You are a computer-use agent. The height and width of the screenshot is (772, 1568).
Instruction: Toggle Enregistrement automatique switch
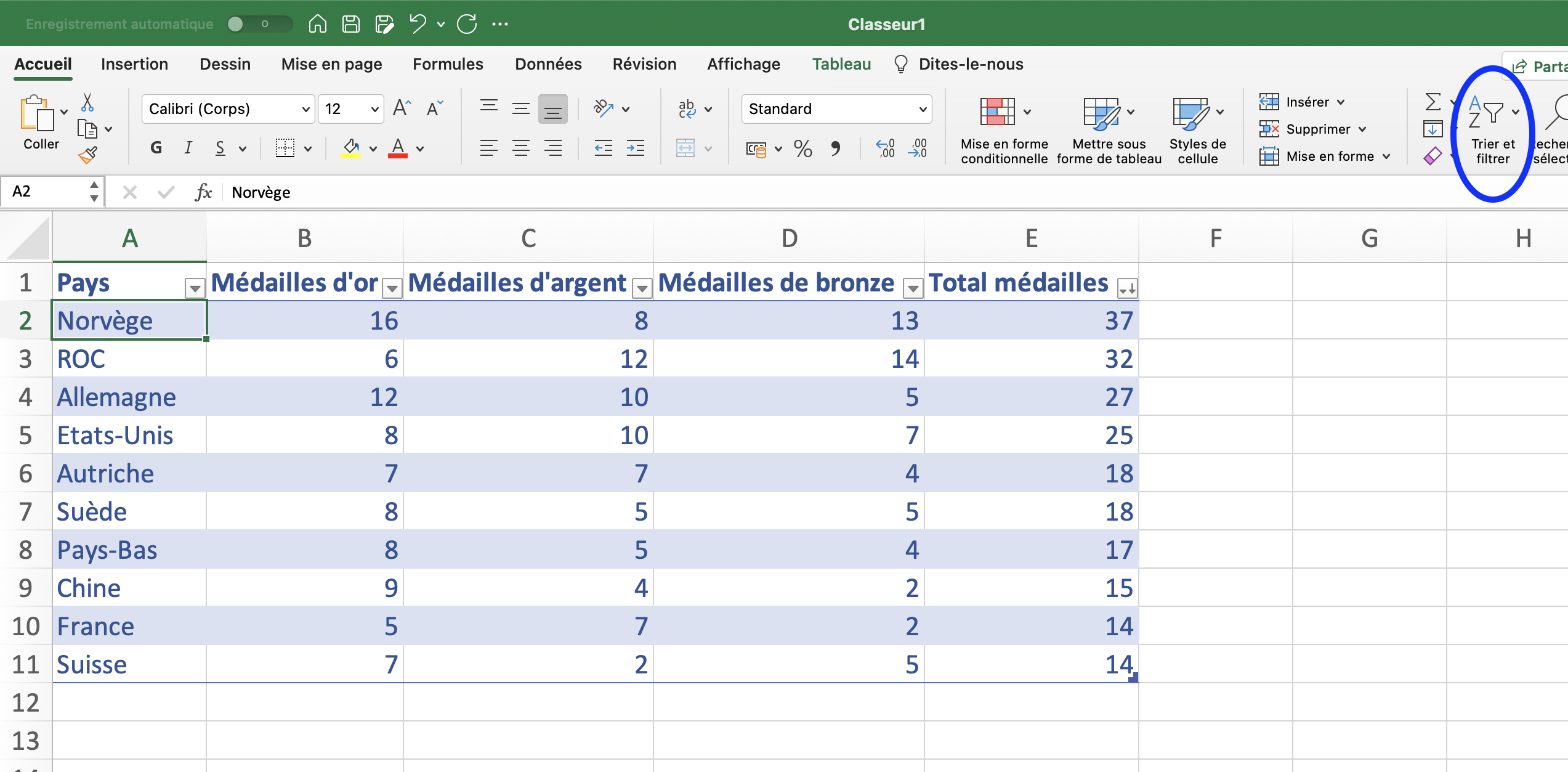coord(259,24)
